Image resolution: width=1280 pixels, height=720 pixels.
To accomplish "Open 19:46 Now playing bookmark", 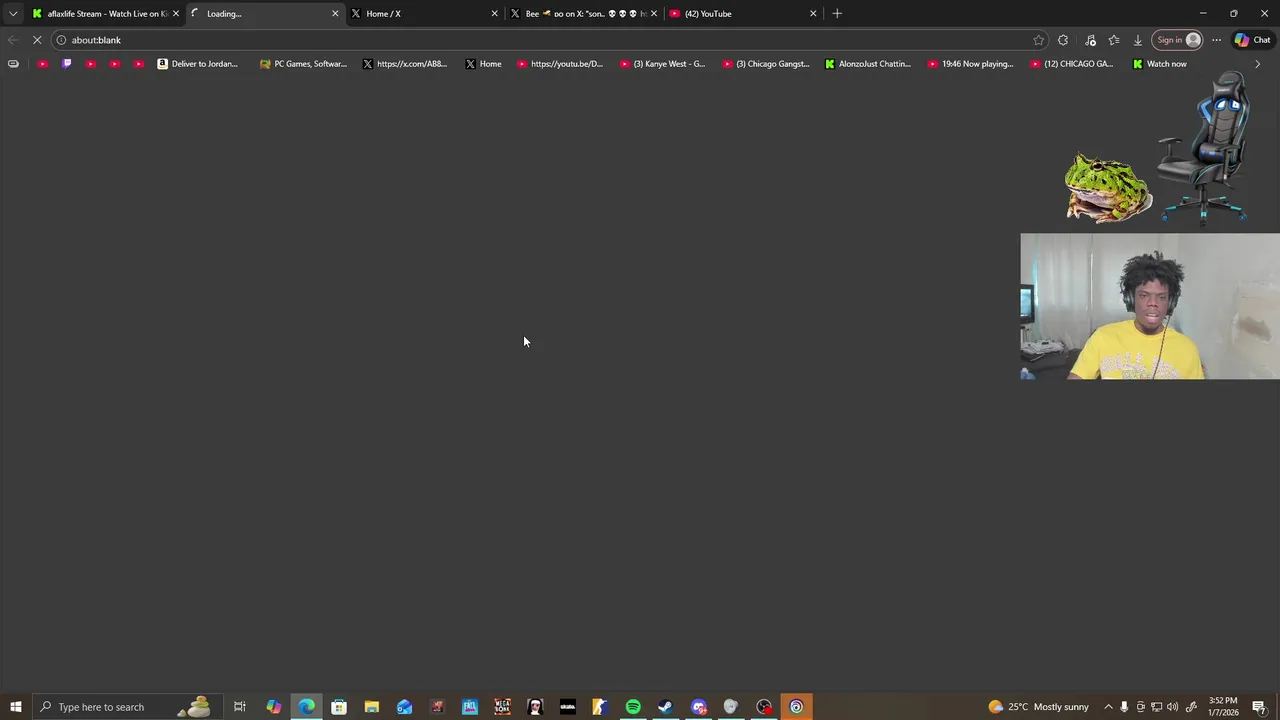I will coord(971,64).
